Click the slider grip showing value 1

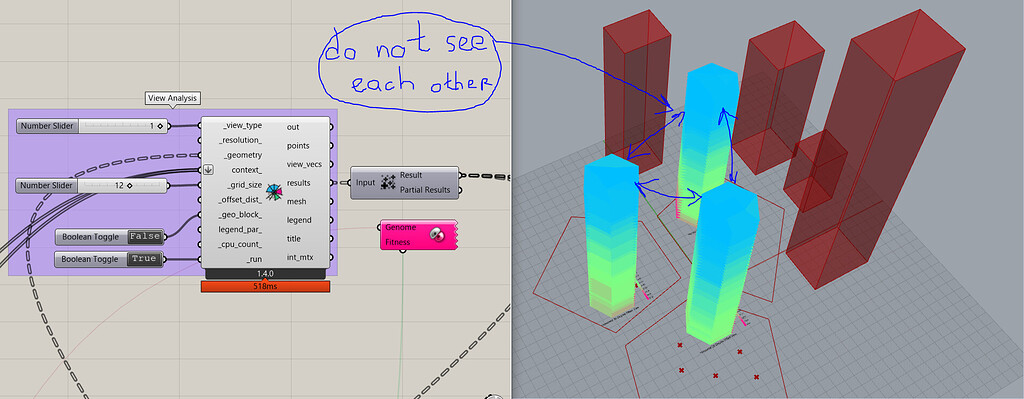(x=159, y=126)
